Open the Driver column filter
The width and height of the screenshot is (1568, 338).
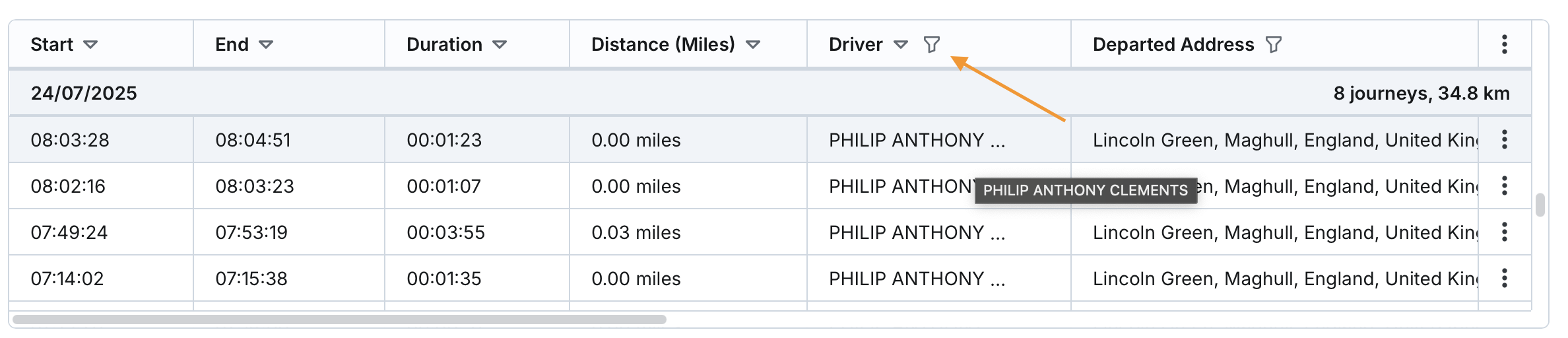pos(931,45)
